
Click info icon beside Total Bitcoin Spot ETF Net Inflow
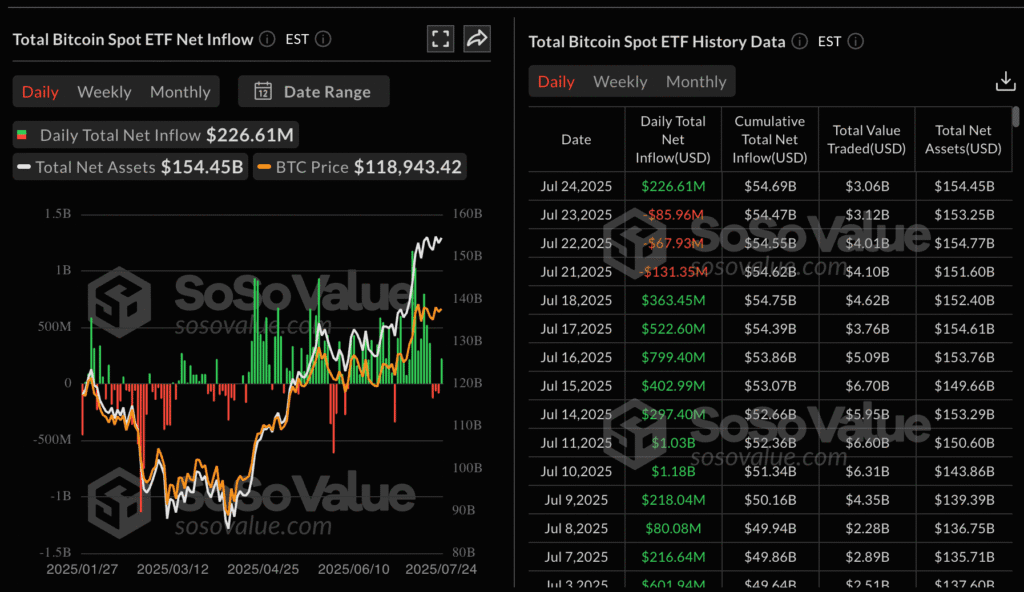(267, 39)
